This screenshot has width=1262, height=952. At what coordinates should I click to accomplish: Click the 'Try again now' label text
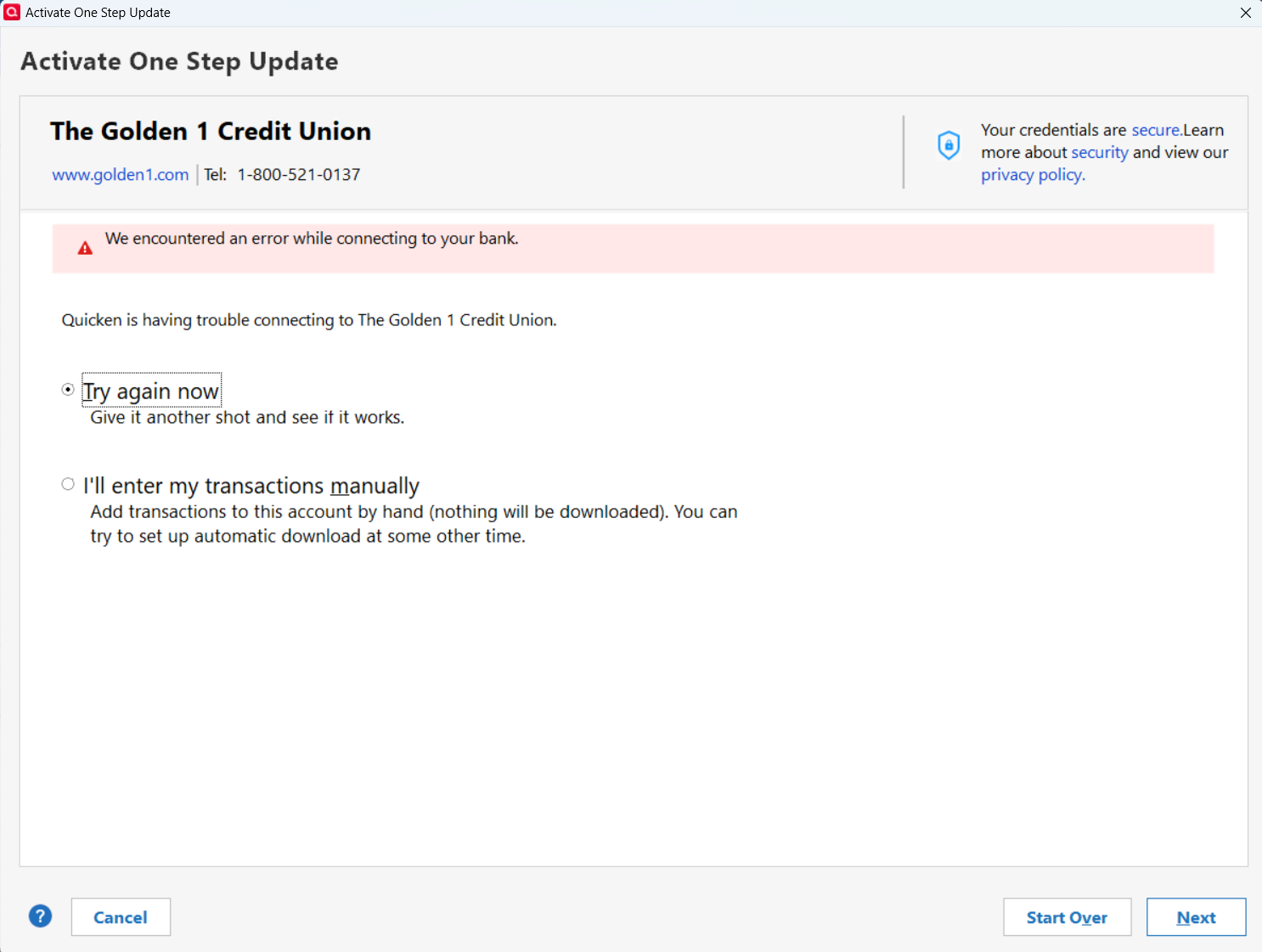[x=151, y=391]
